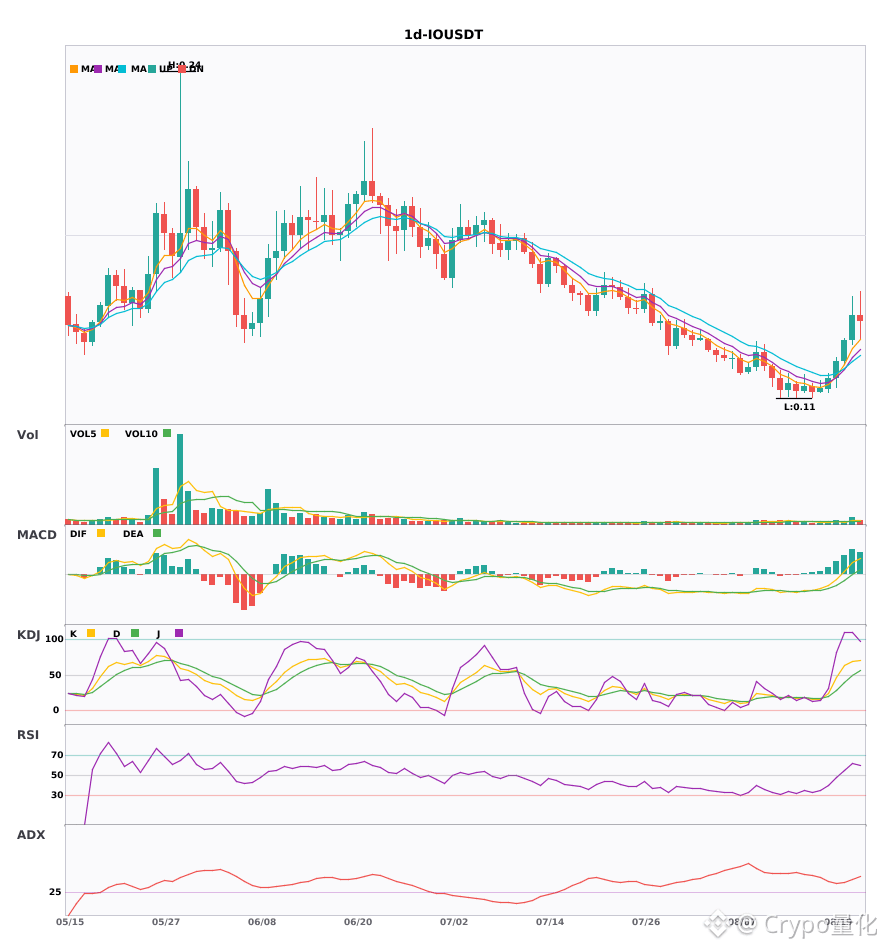This screenshot has width=885, height=950.
Task: Click the yellow DIF legend swatch
Action: tap(101, 533)
